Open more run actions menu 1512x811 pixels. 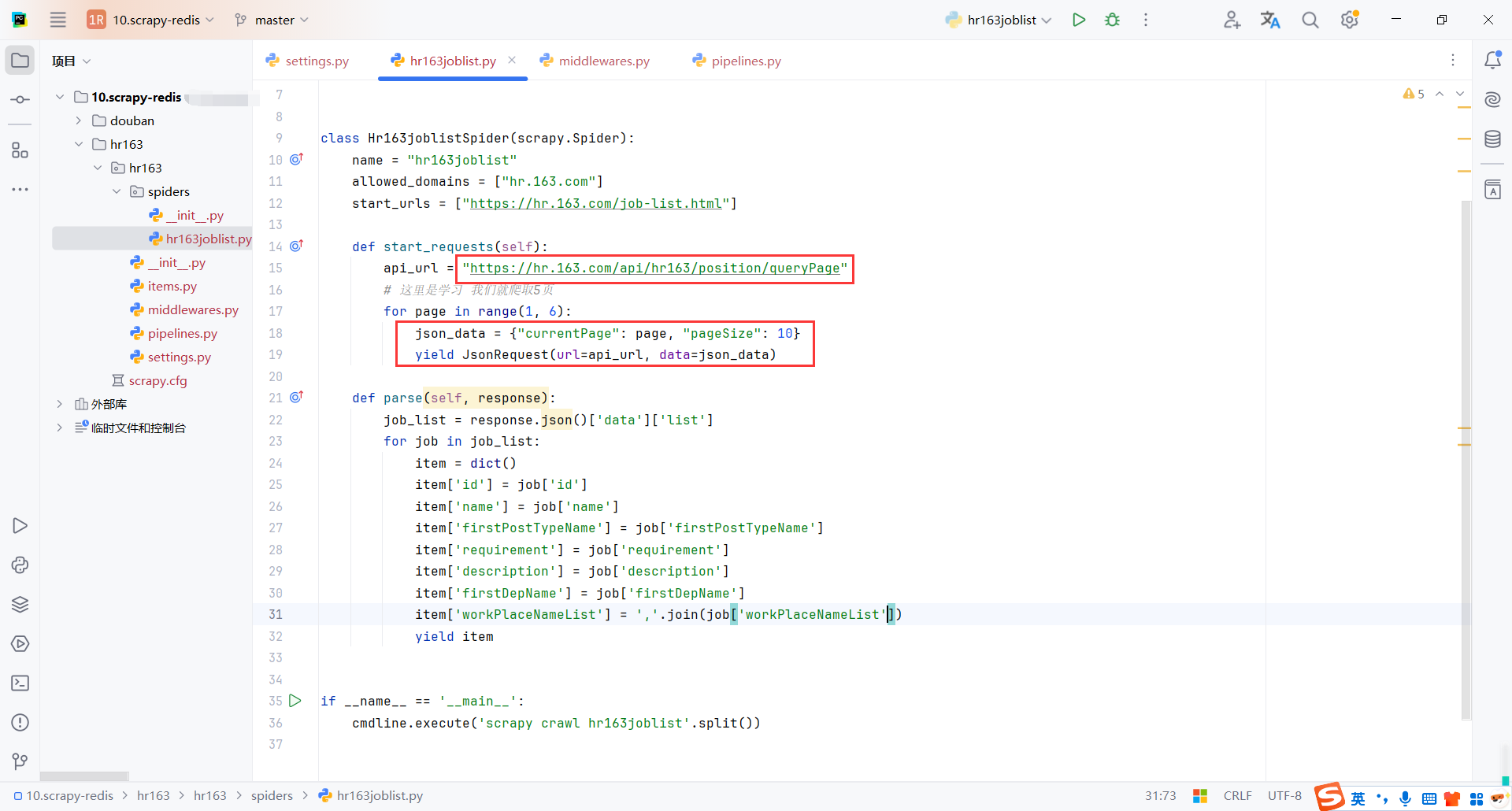click(1146, 20)
